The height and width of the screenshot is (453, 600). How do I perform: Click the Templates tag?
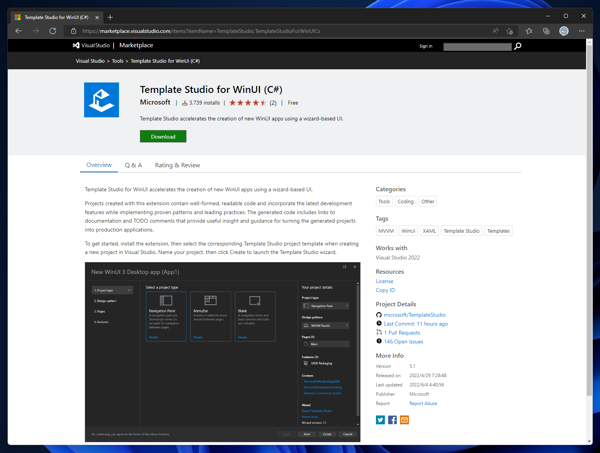coord(498,231)
